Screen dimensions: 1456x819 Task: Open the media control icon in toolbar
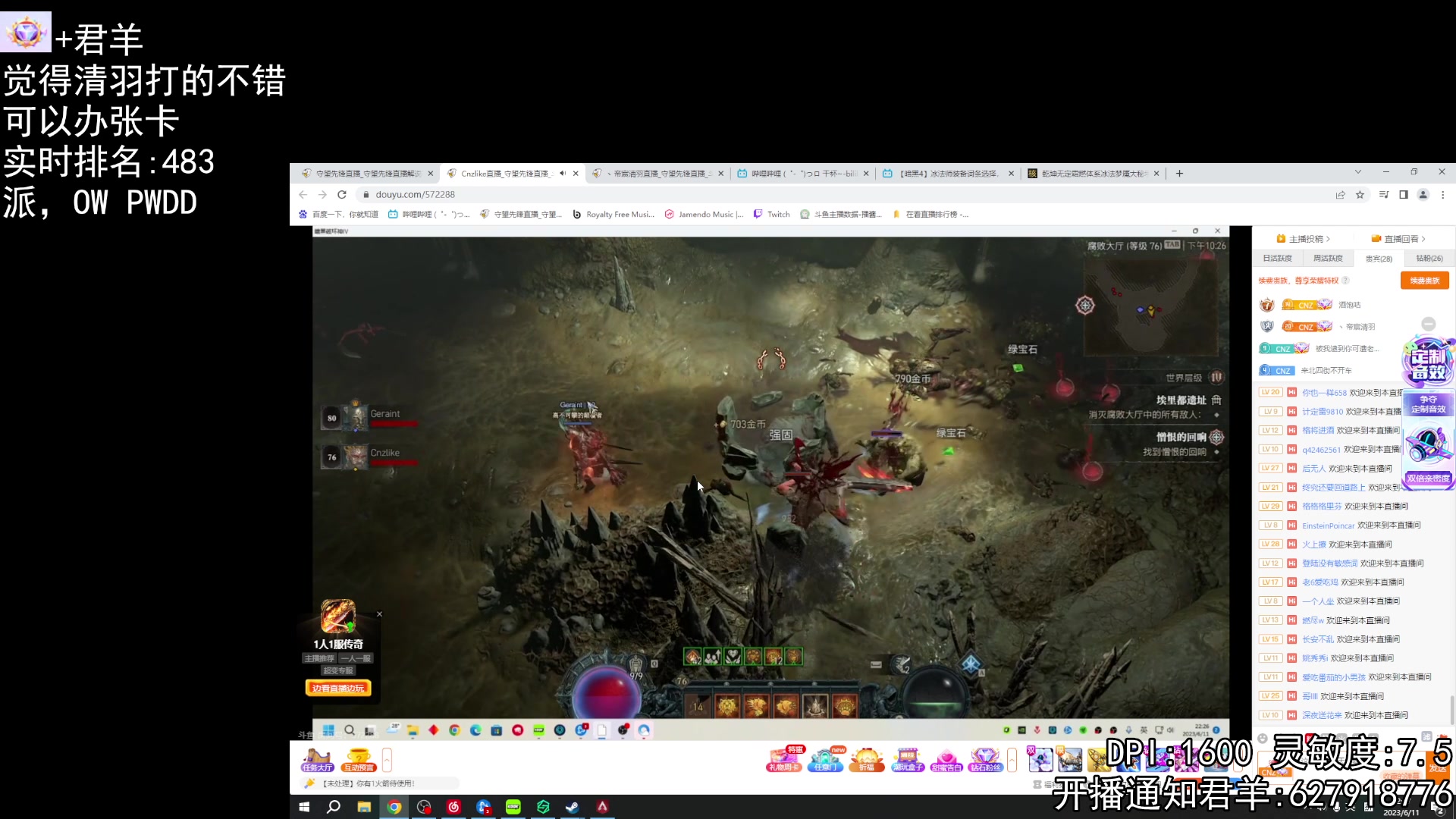point(1384,195)
